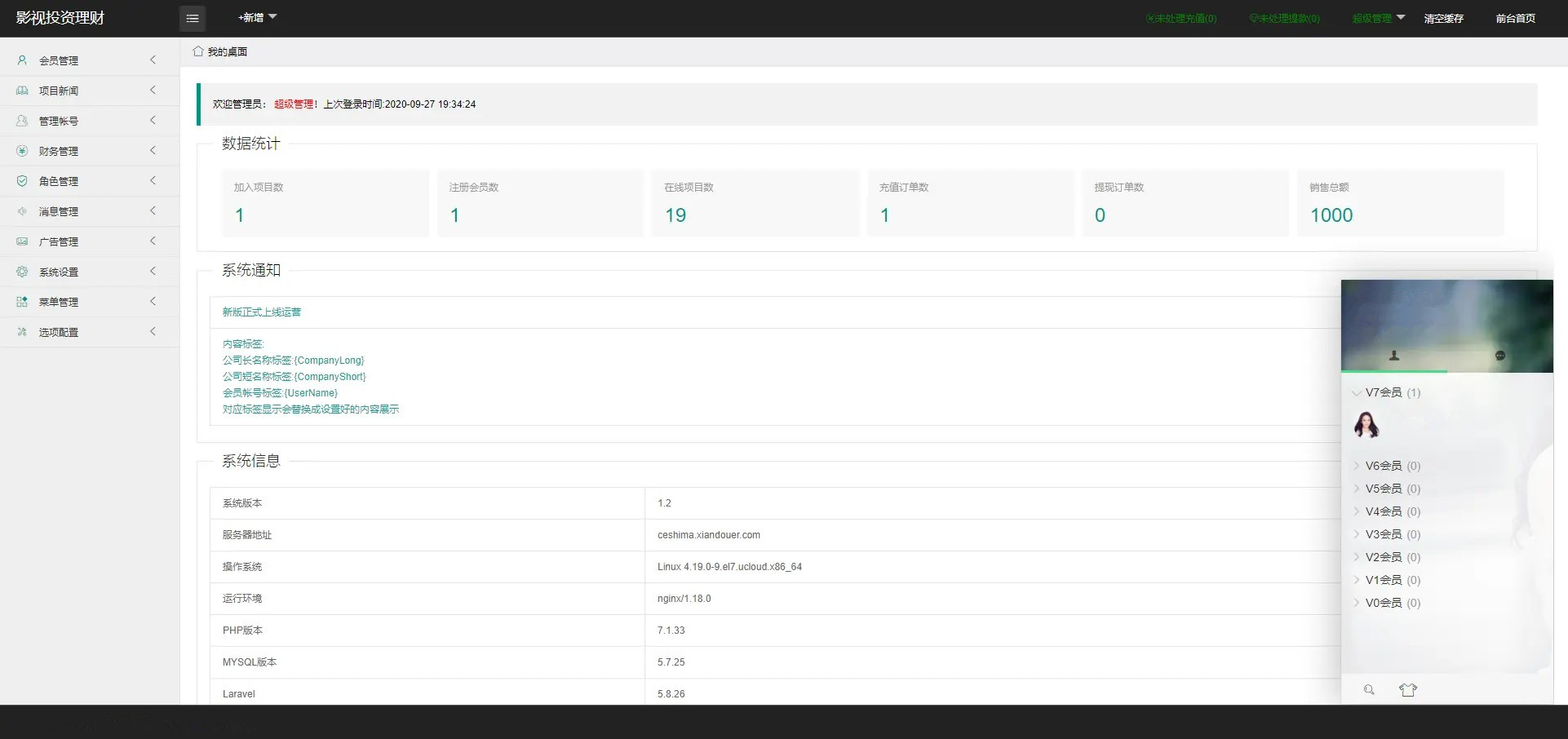Click the red 超级管理 text in welcome banner
1568x739 pixels.
tap(294, 104)
